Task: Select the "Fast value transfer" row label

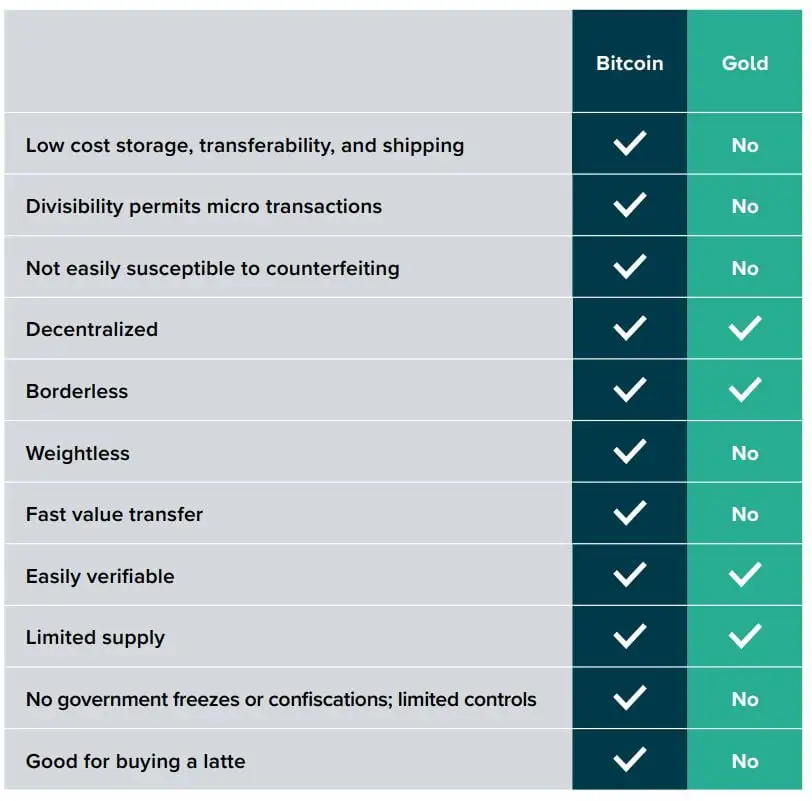Action: point(114,514)
